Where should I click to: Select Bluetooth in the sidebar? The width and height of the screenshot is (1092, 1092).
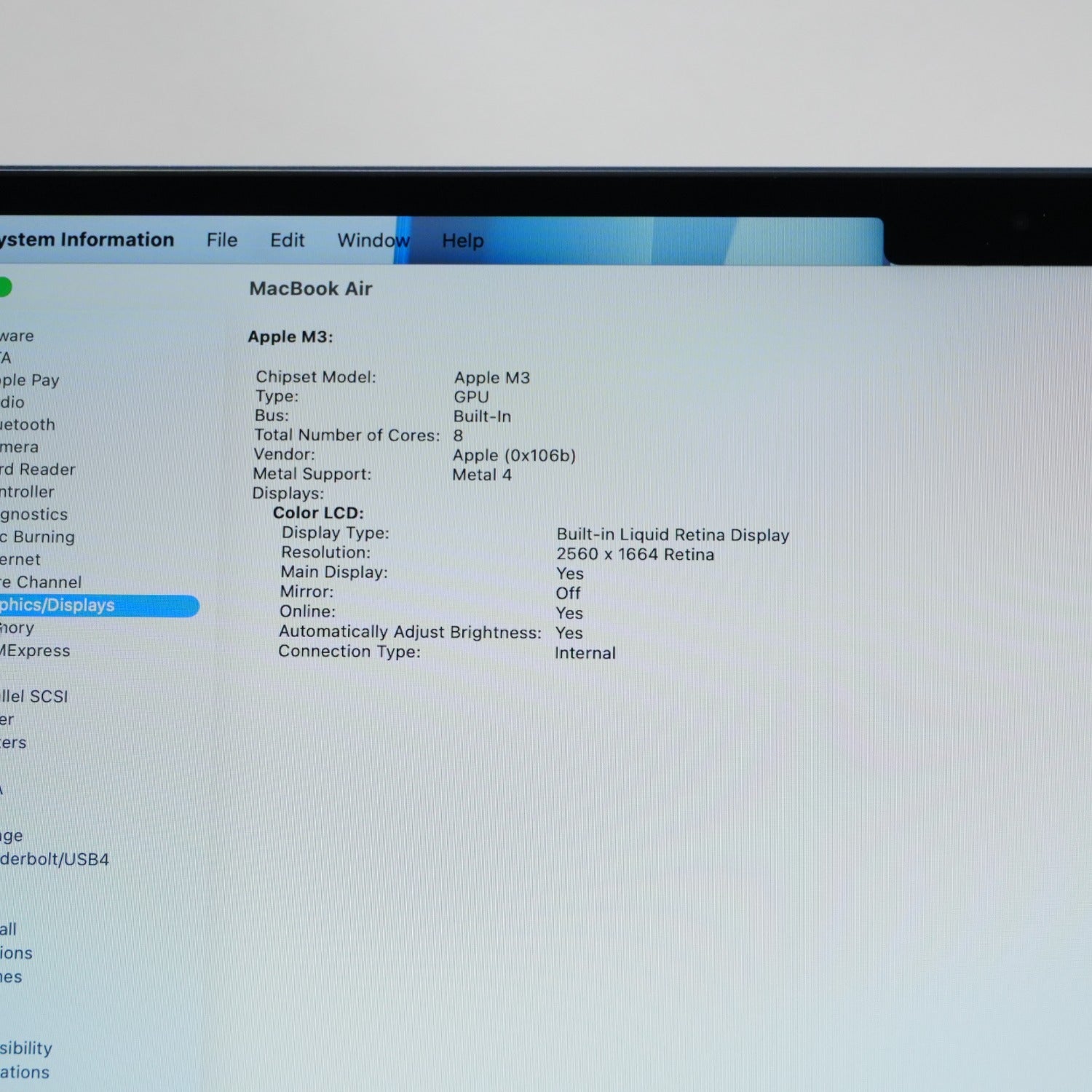tap(28, 424)
